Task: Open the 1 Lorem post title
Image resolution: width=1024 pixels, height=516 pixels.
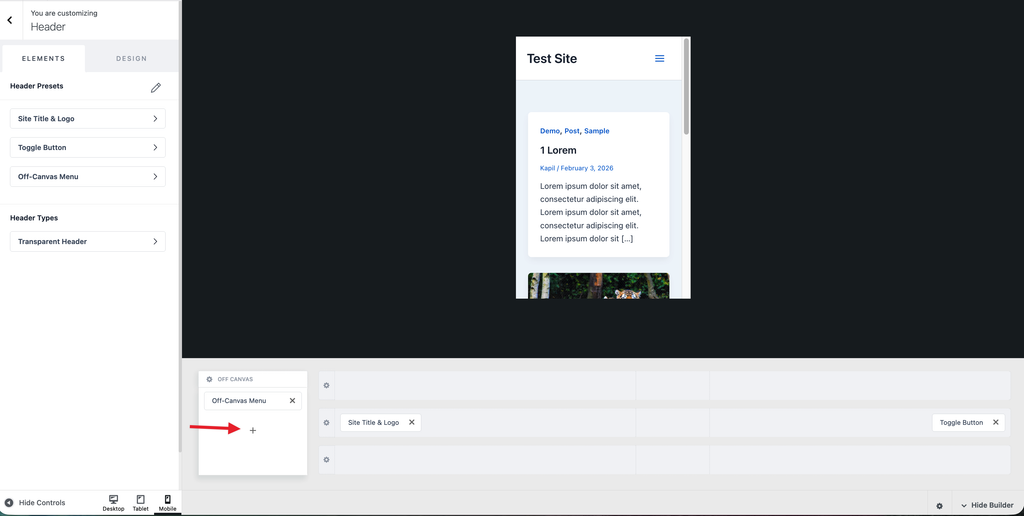Action: click(x=558, y=150)
